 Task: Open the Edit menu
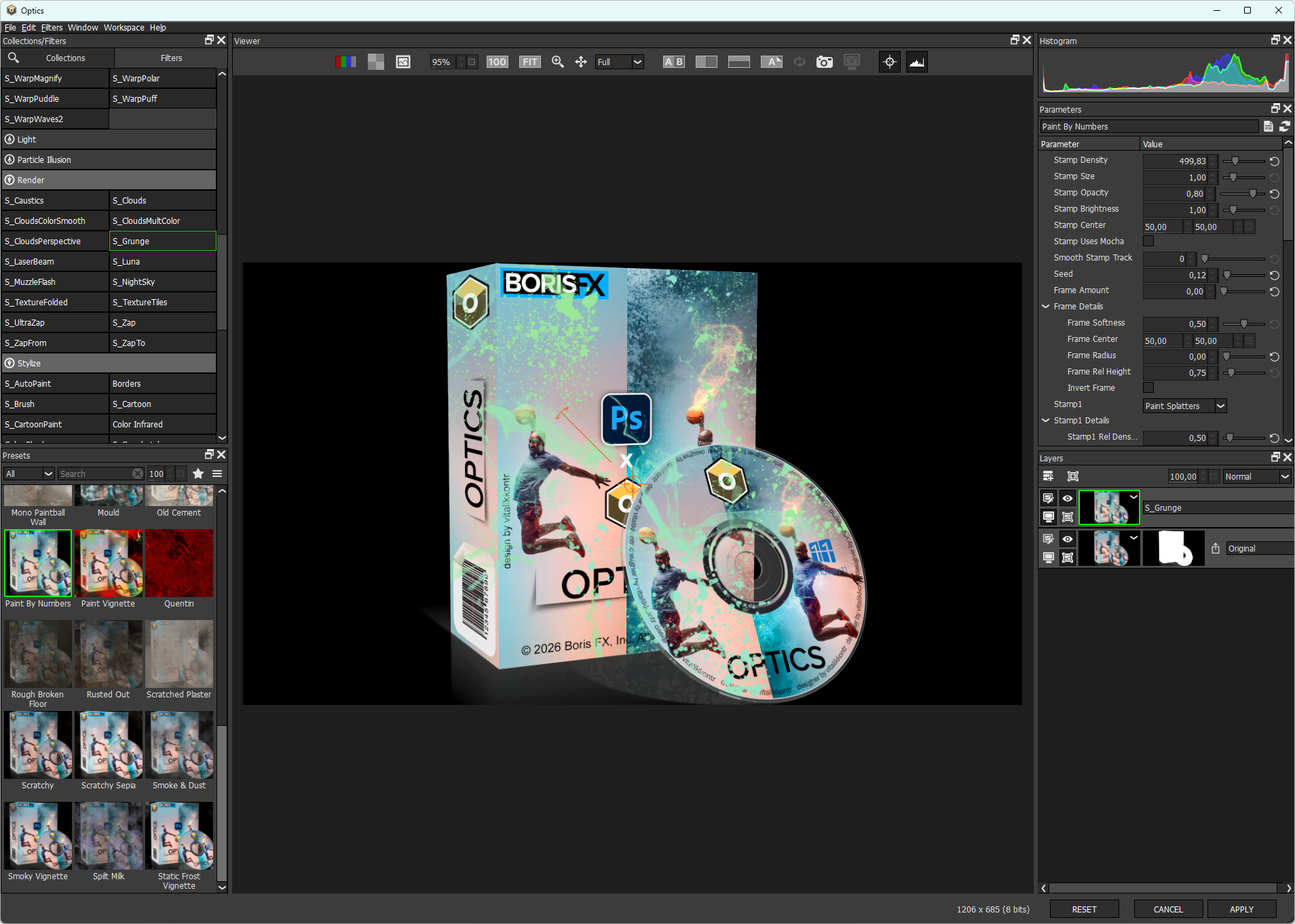29,28
